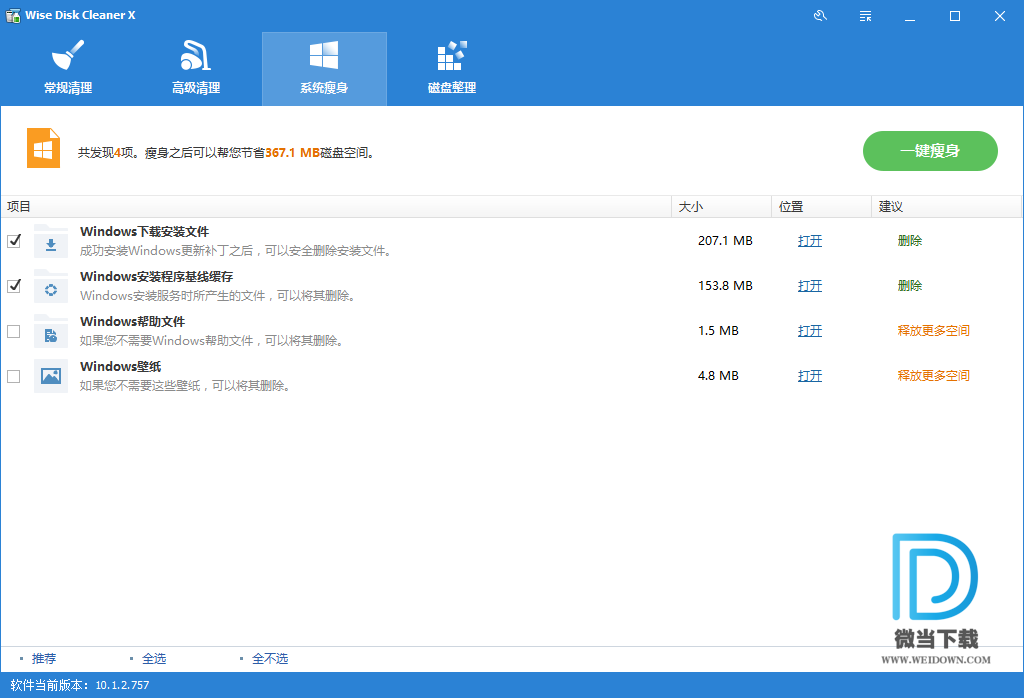Click the 4.8 MB size value
The width and height of the screenshot is (1024, 698).
(718, 376)
